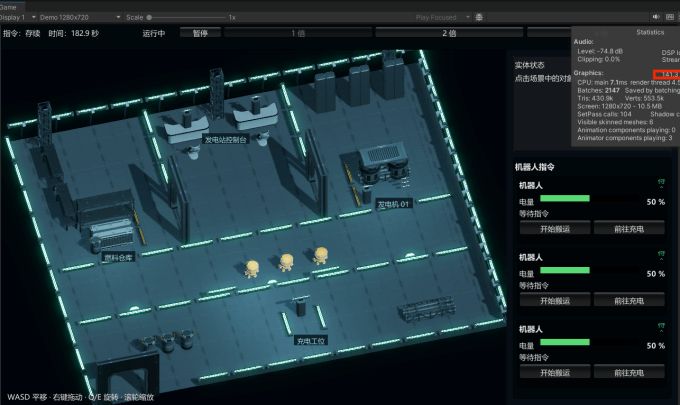Click the Visible skinned meshes: 8 line
The height and width of the screenshot is (405, 680).
click(615, 122)
